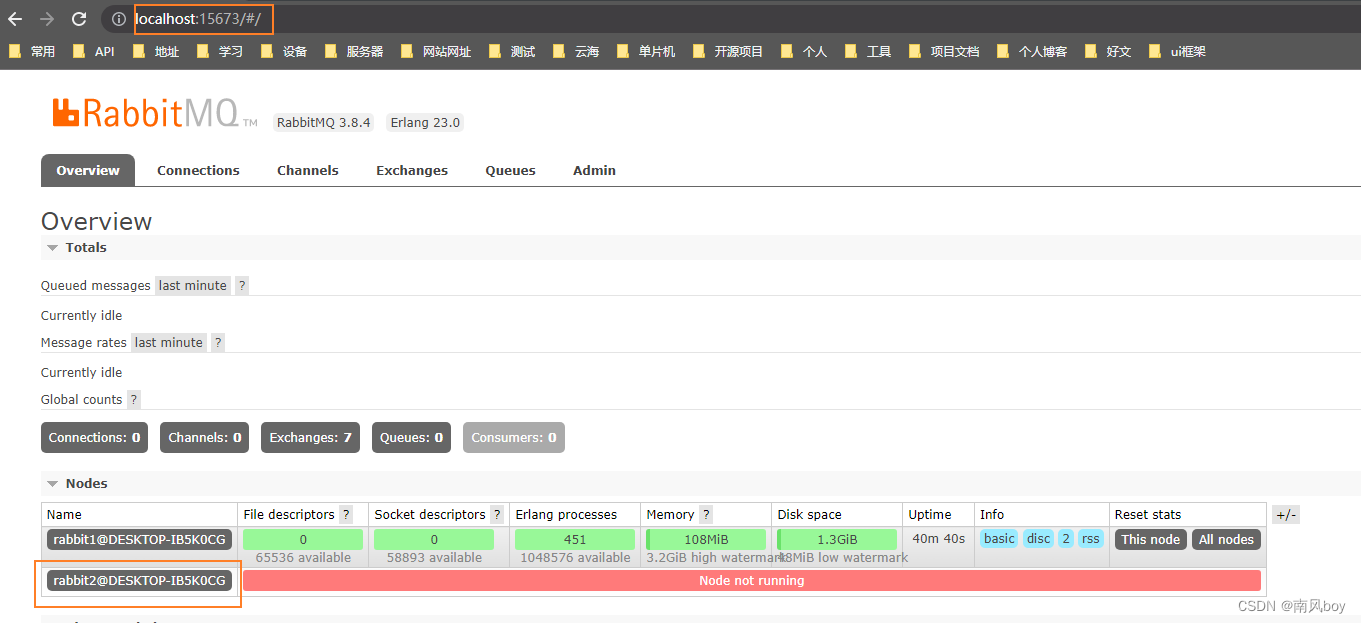The height and width of the screenshot is (623, 1361).
Task: Click help icon next to Queued messages
Action: click(x=242, y=285)
